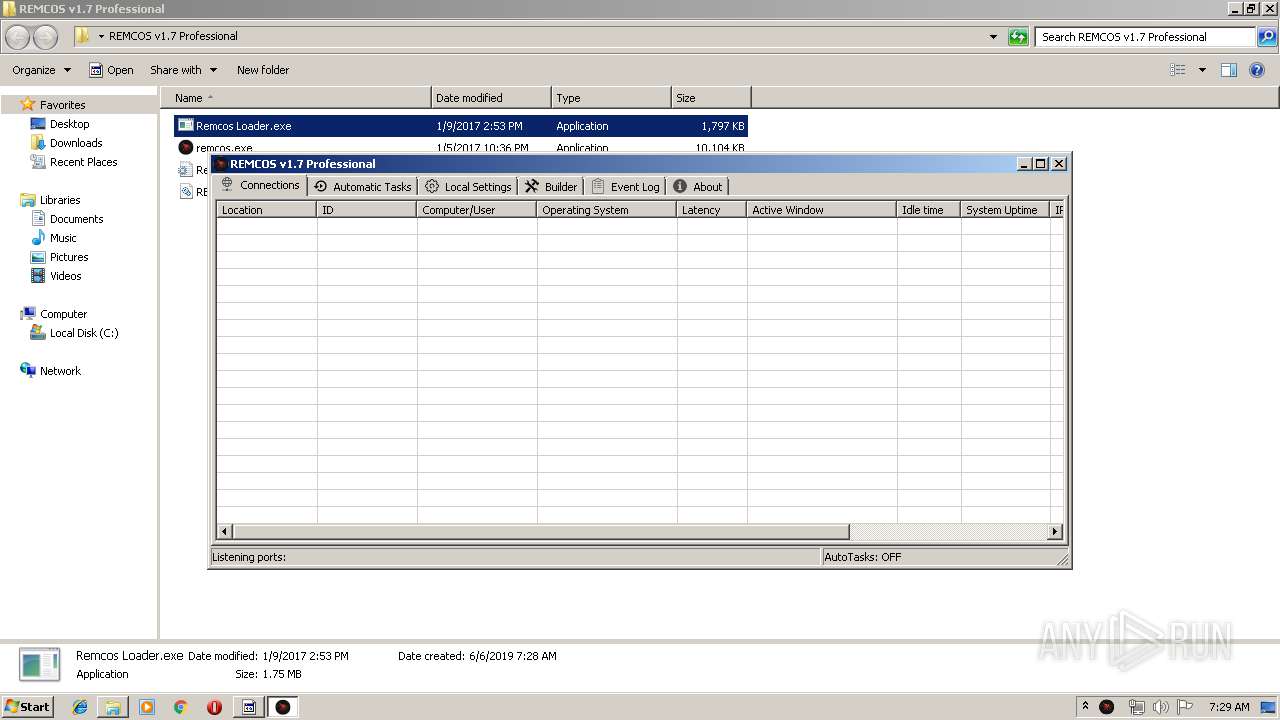This screenshot has height=720, width=1280.
Task: Open the Local Settings tab
Action: click(467, 186)
